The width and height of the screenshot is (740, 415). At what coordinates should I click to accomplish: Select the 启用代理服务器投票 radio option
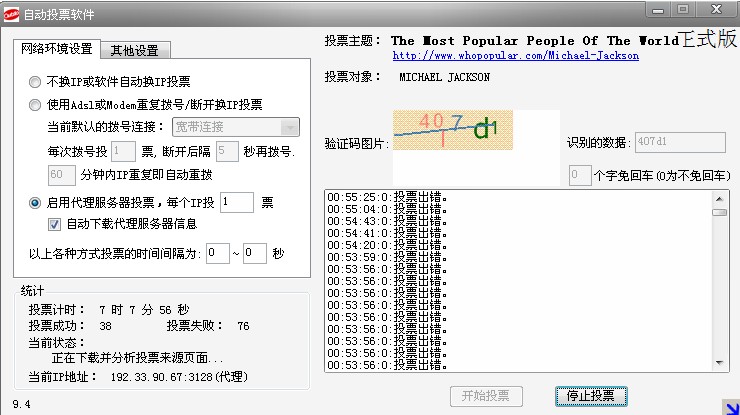35,203
